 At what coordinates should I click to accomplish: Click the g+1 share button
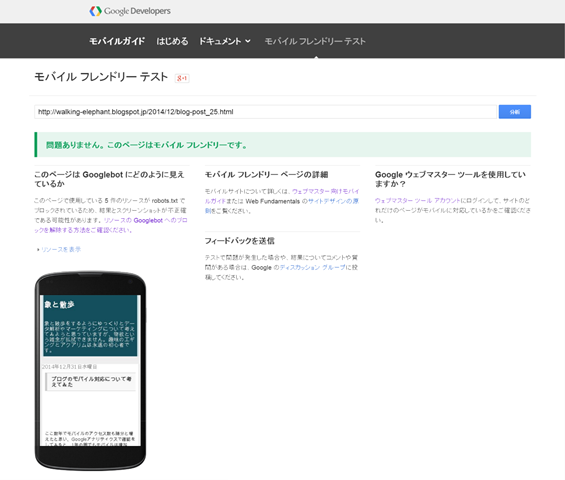point(182,78)
